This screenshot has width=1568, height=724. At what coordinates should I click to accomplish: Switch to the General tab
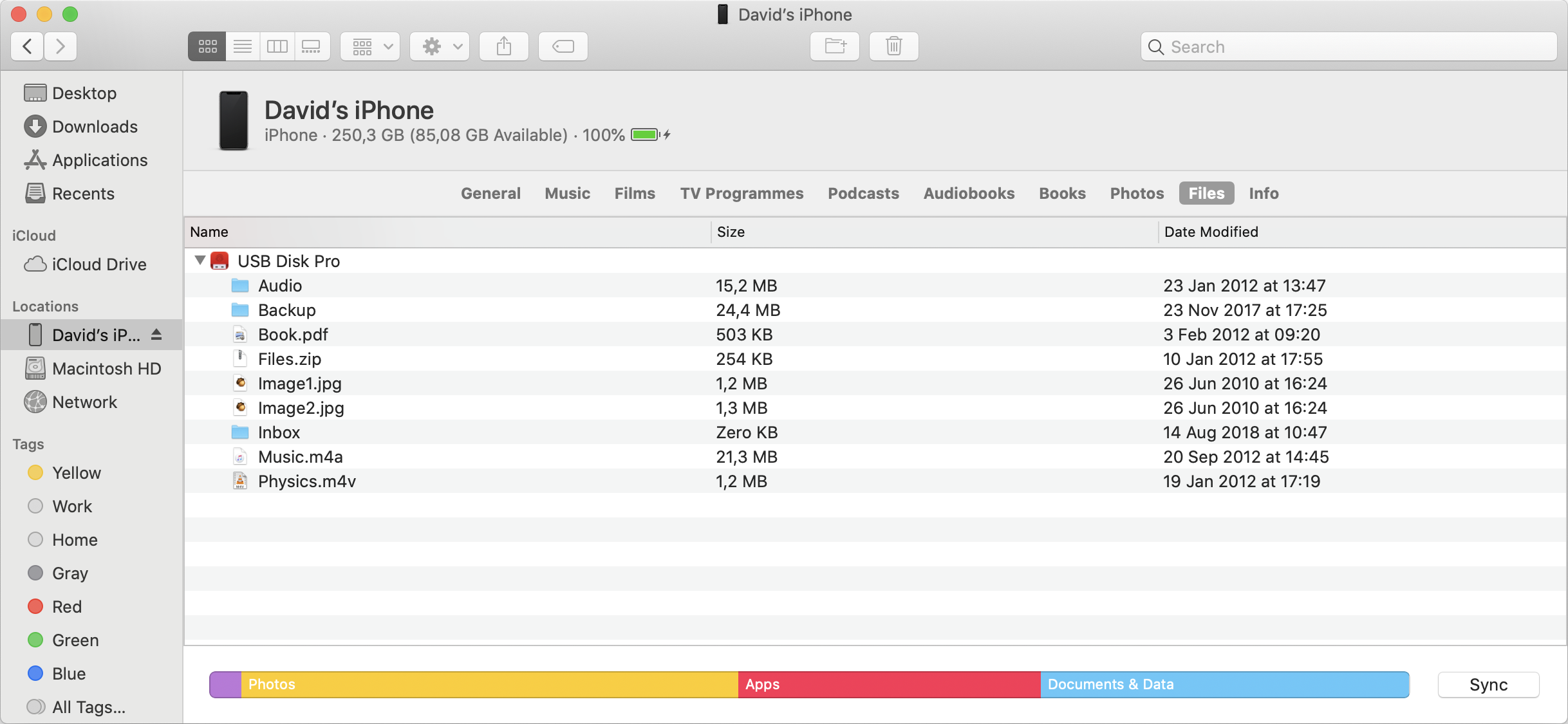pyautogui.click(x=490, y=193)
